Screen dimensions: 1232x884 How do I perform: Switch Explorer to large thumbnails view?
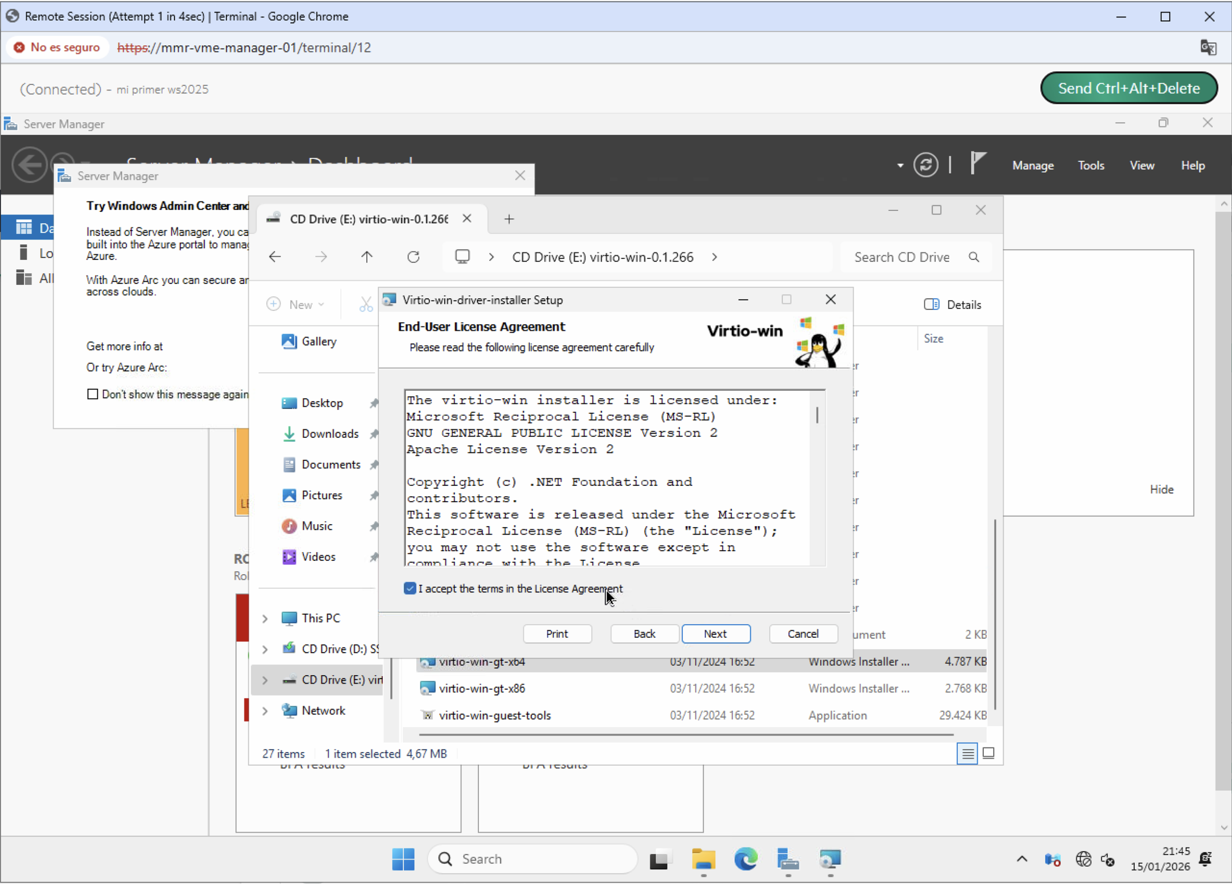pos(988,753)
